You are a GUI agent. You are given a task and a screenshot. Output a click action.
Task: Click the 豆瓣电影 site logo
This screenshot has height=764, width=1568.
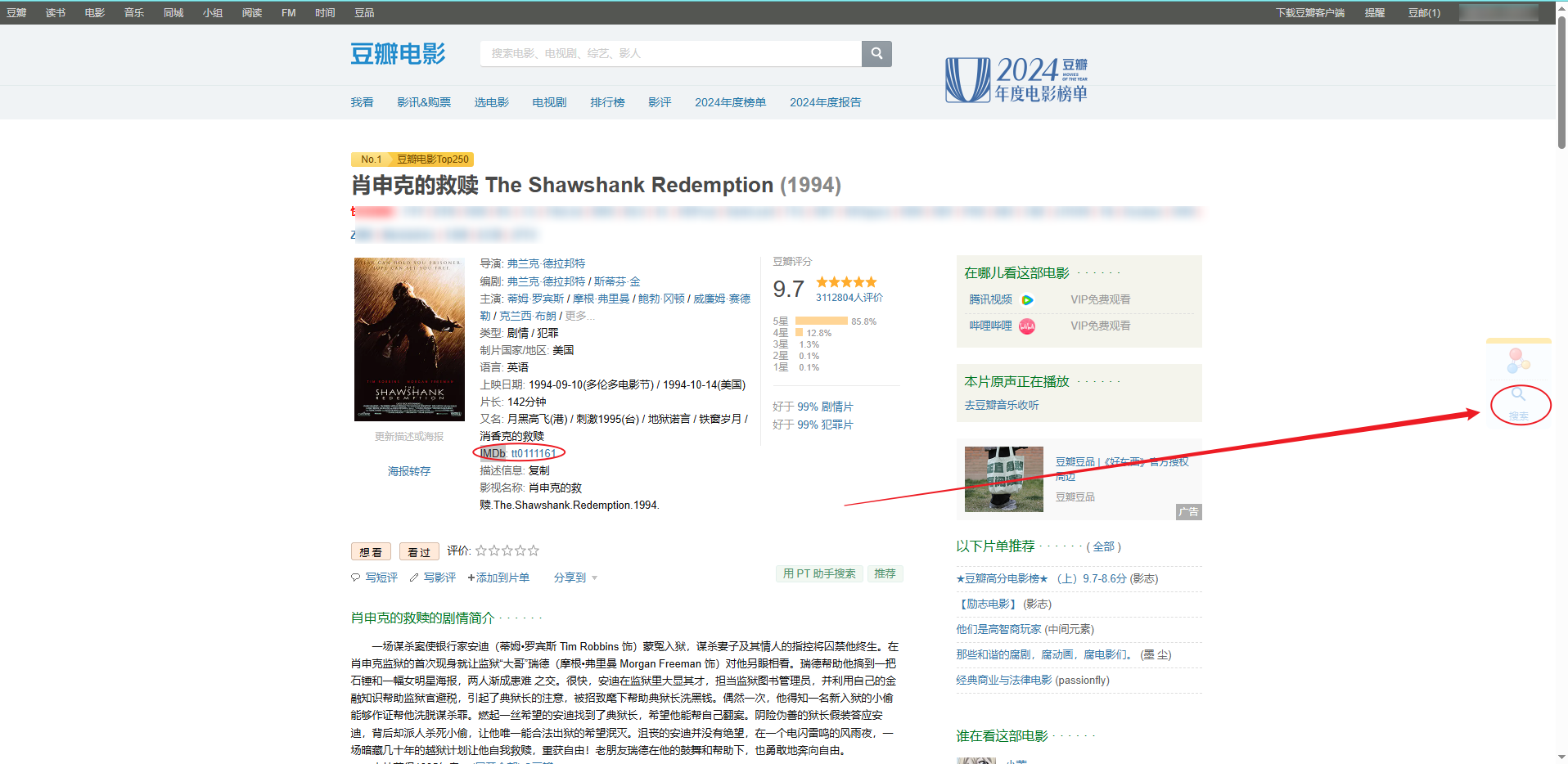coord(398,54)
